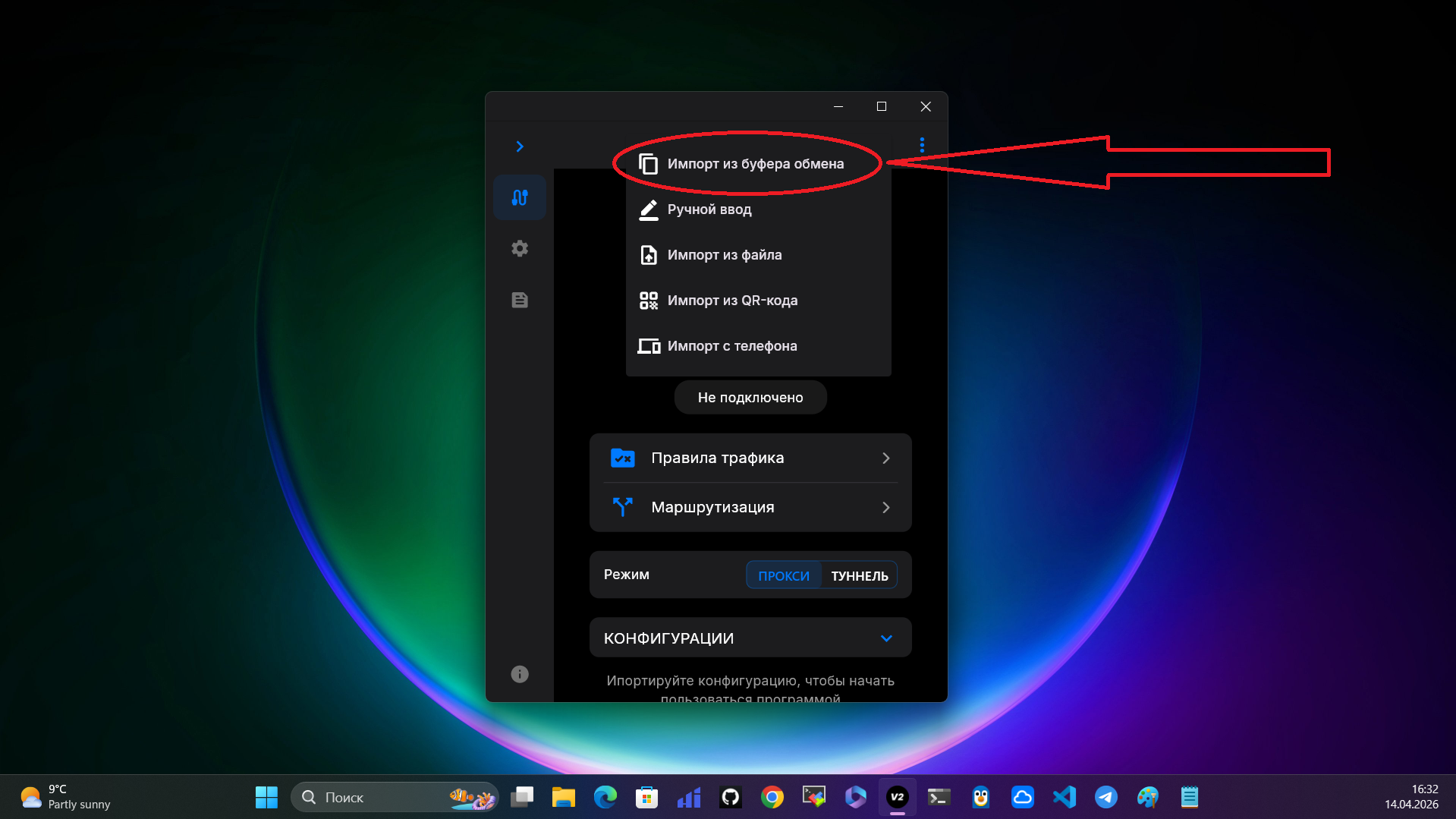Select Импорт из файла
Image resolution: width=1456 pixels, height=819 pixels.
point(725,255)
